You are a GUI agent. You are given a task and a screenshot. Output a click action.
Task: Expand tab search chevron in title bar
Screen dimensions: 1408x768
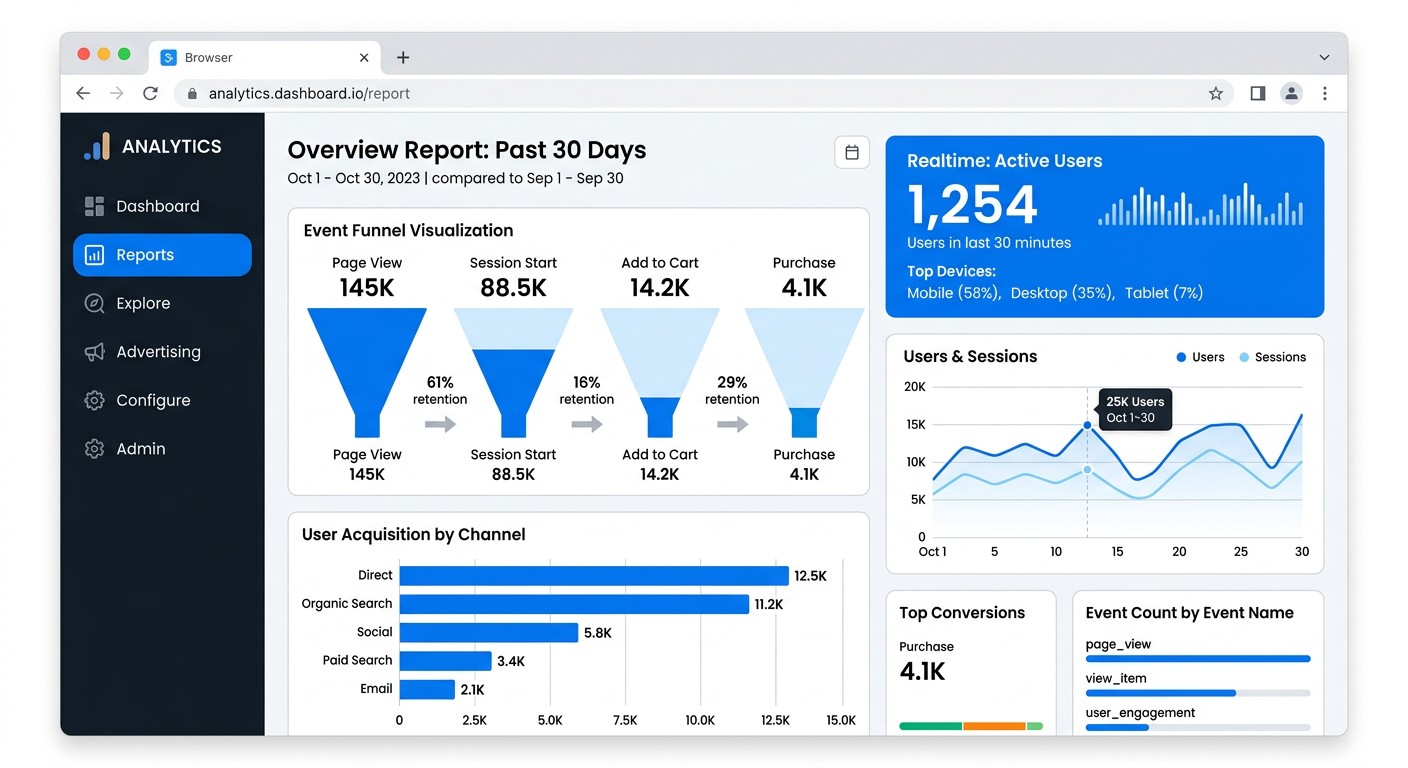(x=1324, y=58)
